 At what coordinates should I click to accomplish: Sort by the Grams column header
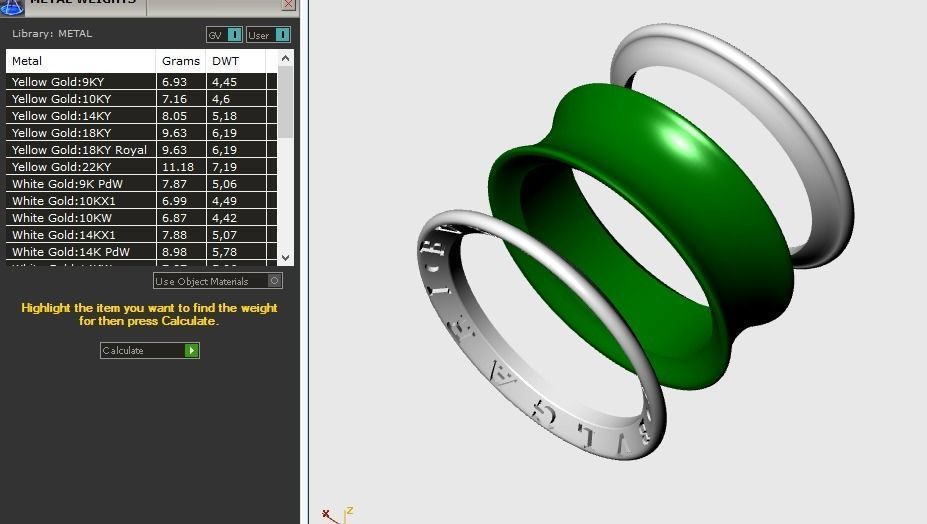click(181, 61)
